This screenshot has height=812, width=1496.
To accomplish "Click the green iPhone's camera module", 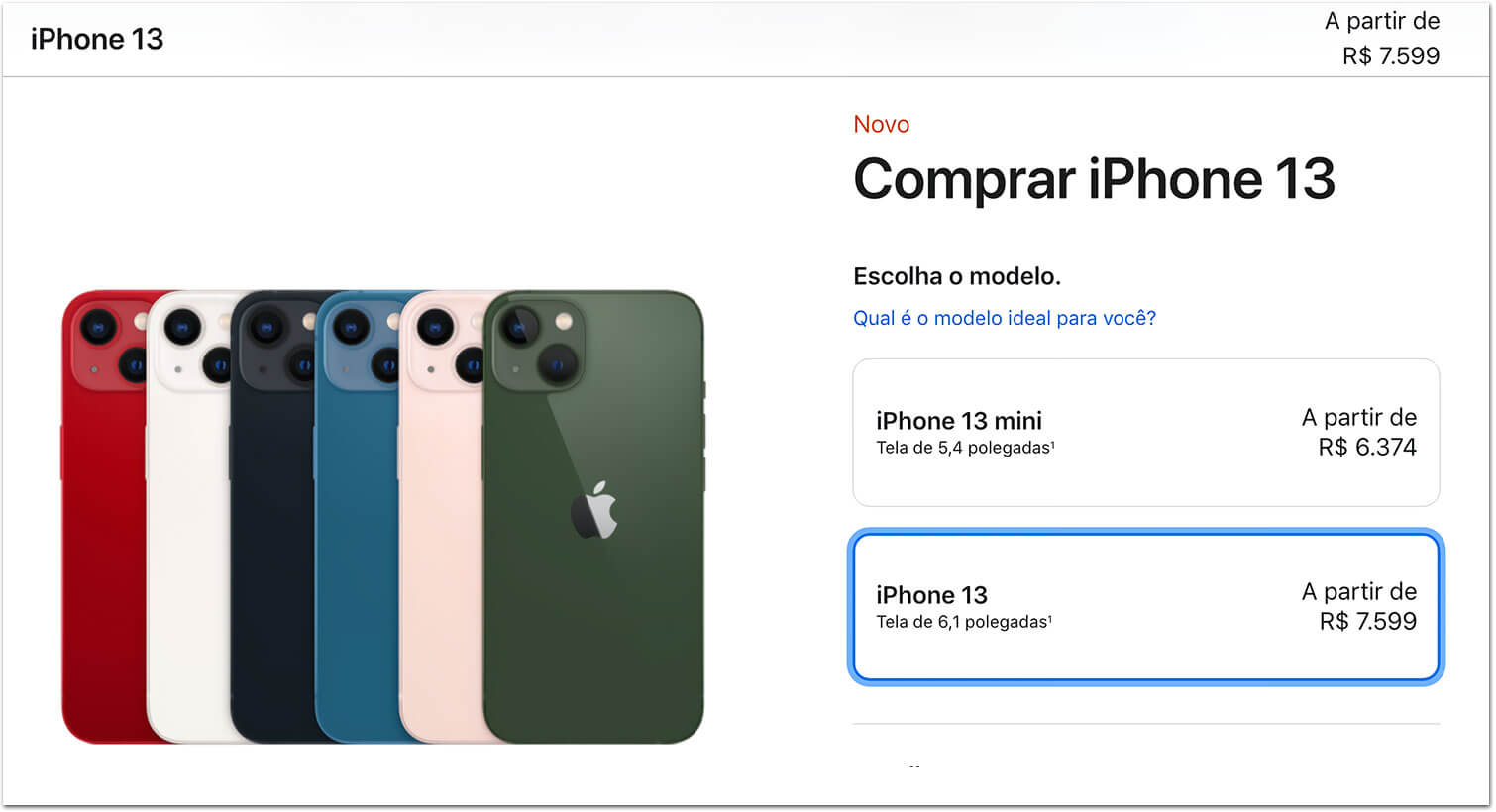I will [x=540, y=345].
